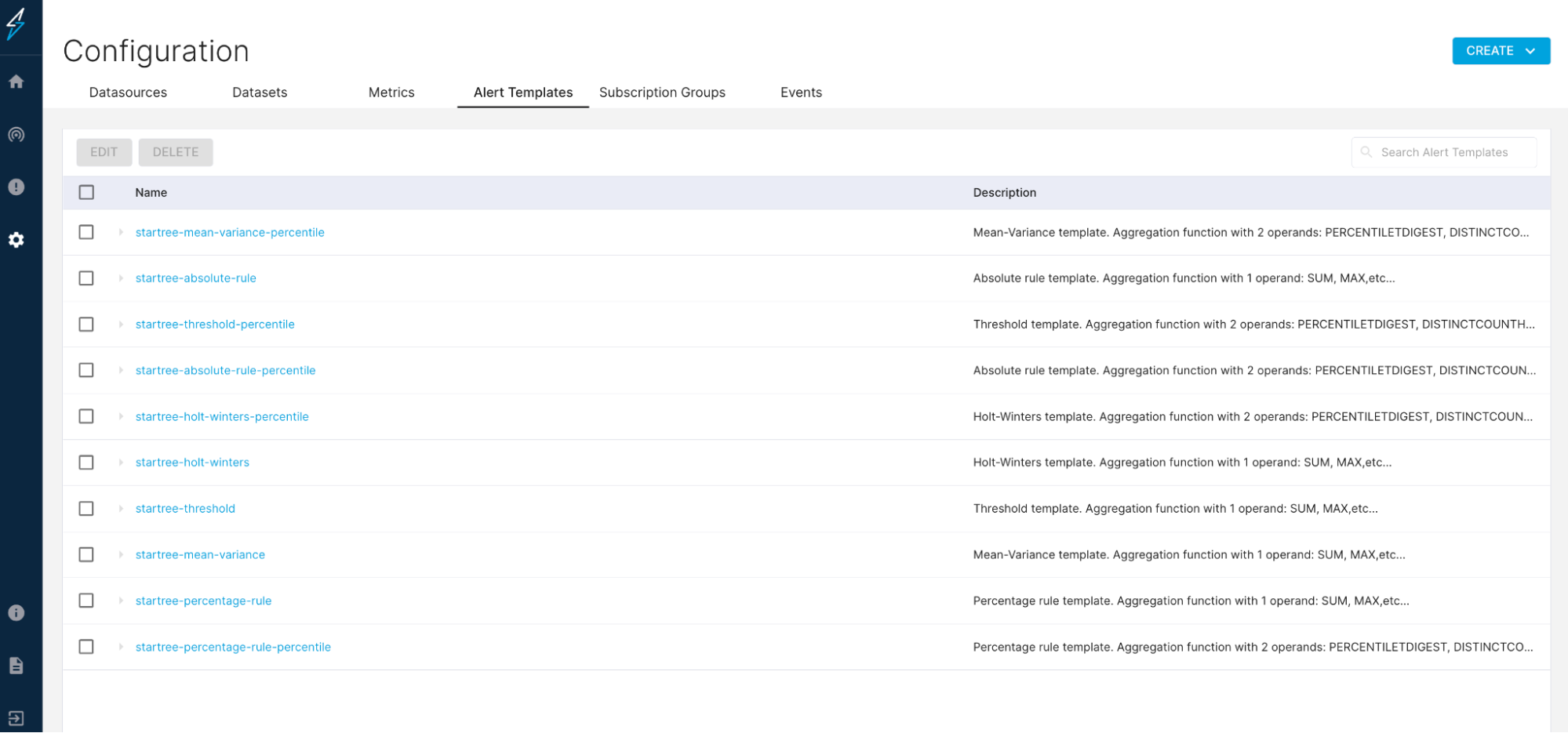Click the StarTree lightning logo
Viewport: 1568px width, 733px height.
tap(16, 24)
